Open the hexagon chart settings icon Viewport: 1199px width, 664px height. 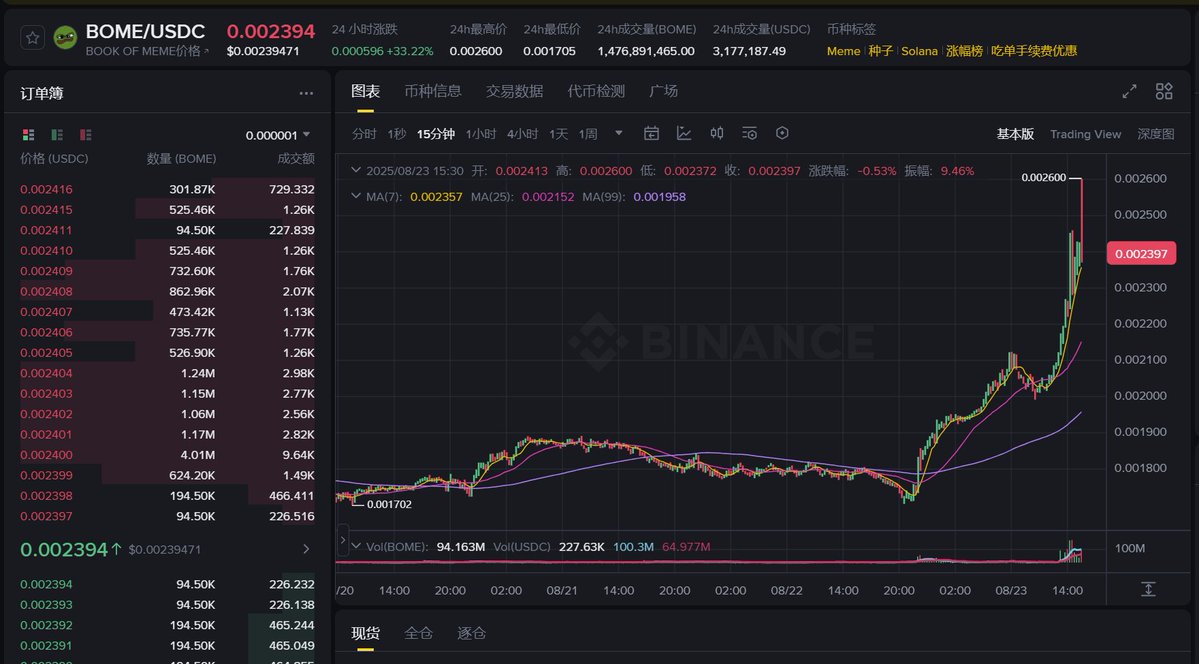782,133
